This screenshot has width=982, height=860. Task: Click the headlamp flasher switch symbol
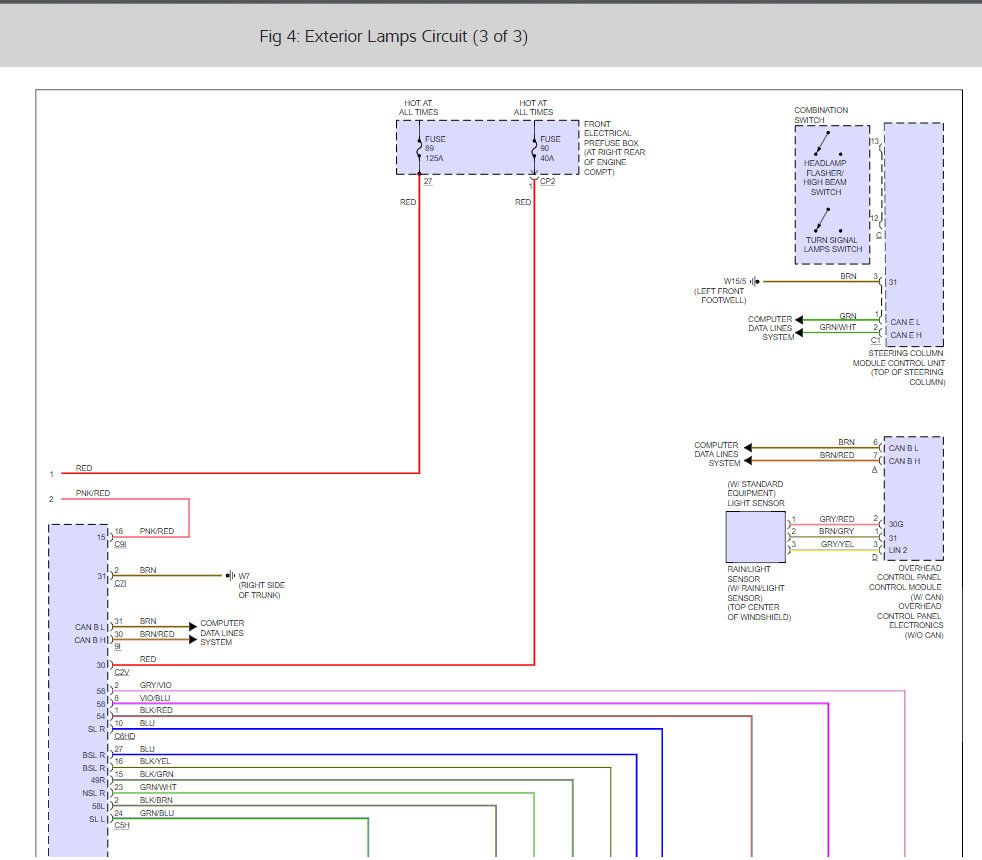(x=827, y=143)
